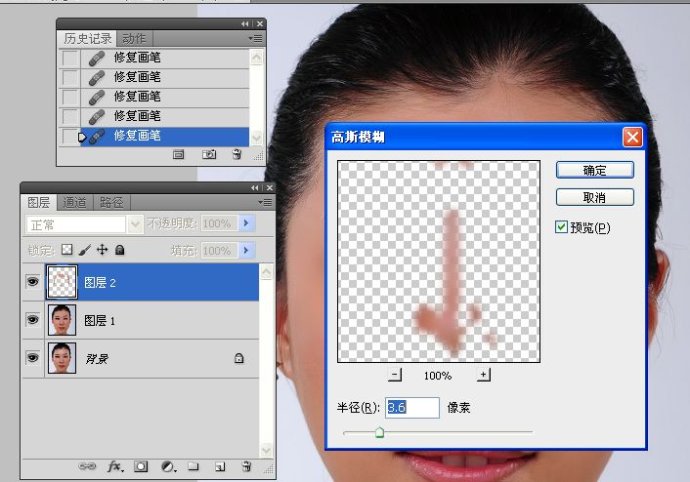Lock transparent pixels icon
This screenshot has height=482, width=690.
[x=66, y=250]
